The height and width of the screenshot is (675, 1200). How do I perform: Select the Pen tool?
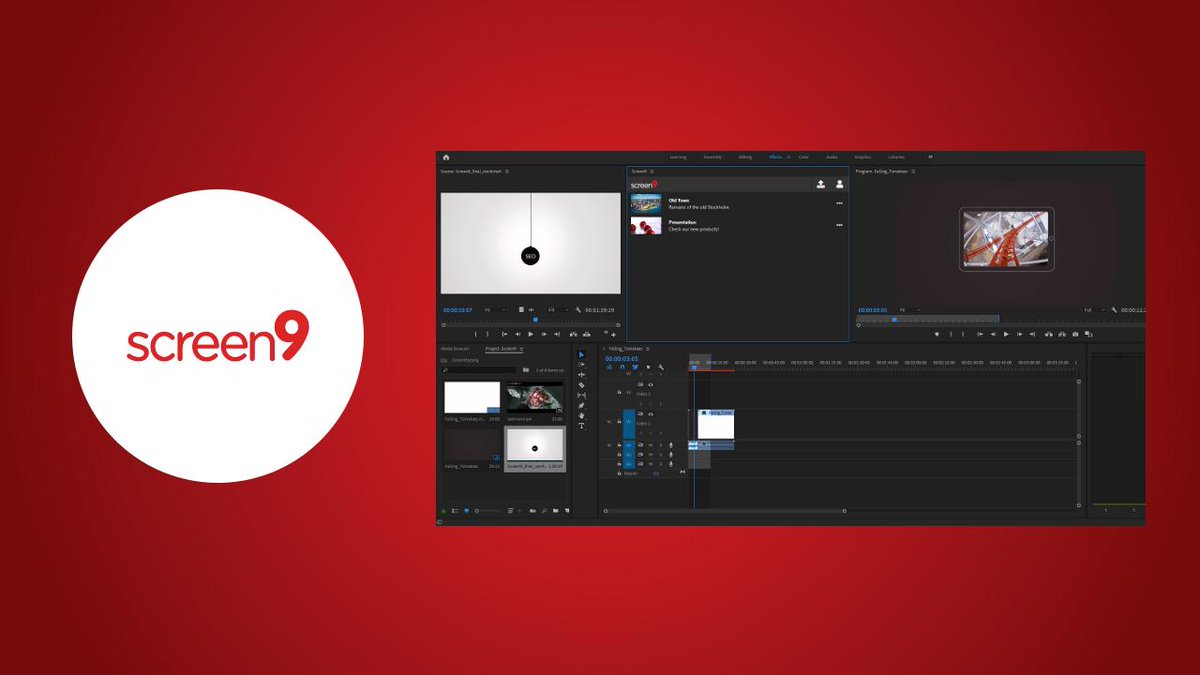(582, 405)
